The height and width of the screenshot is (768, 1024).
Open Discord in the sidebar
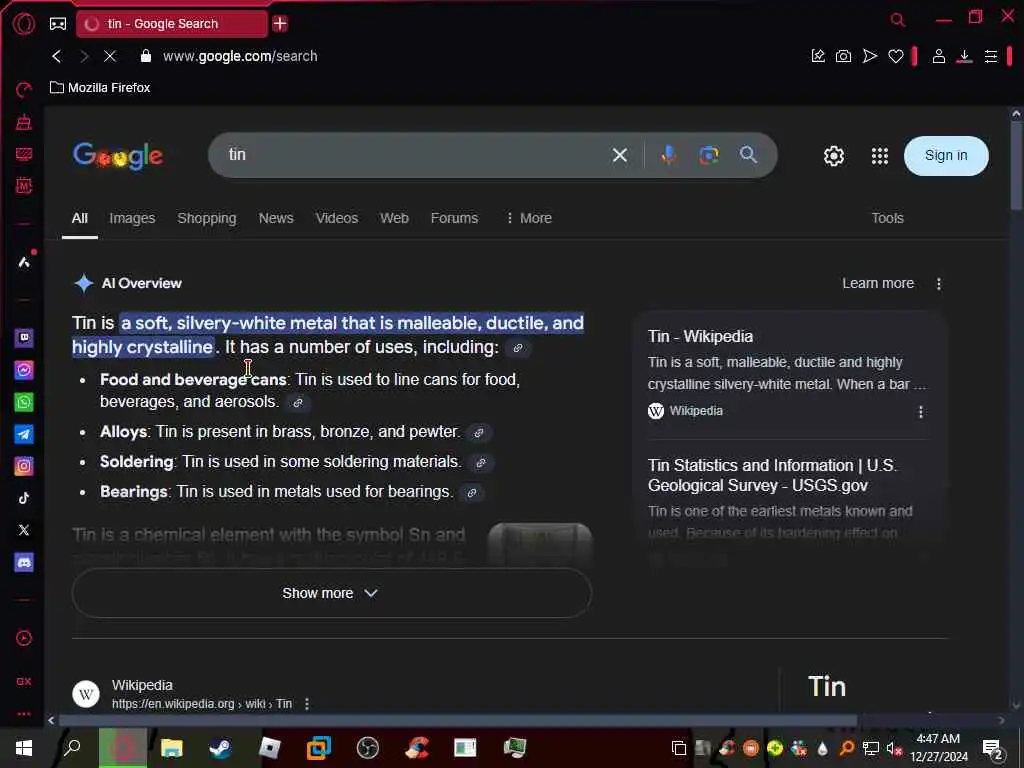[x=24, y=562]
